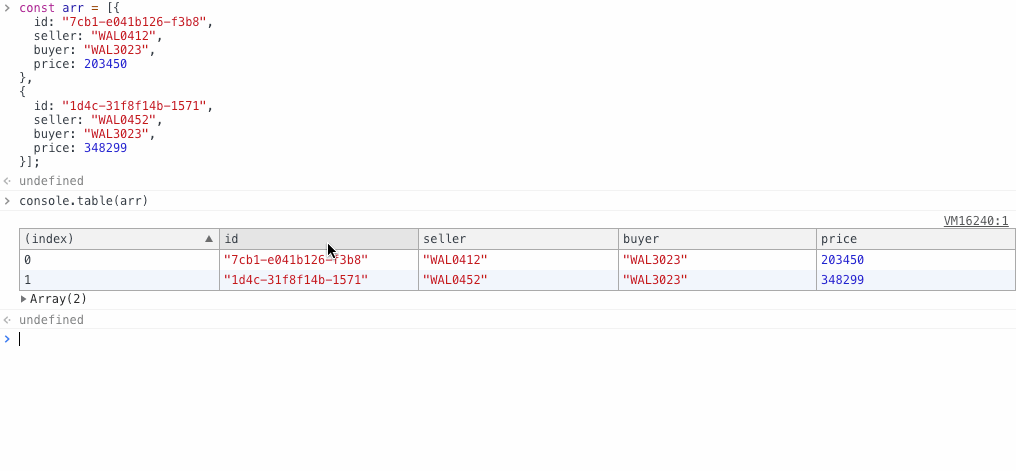Click the "1d4c-31f8f14b-1571" id cell in table
Screen dimensions: 1016x471
319,280
